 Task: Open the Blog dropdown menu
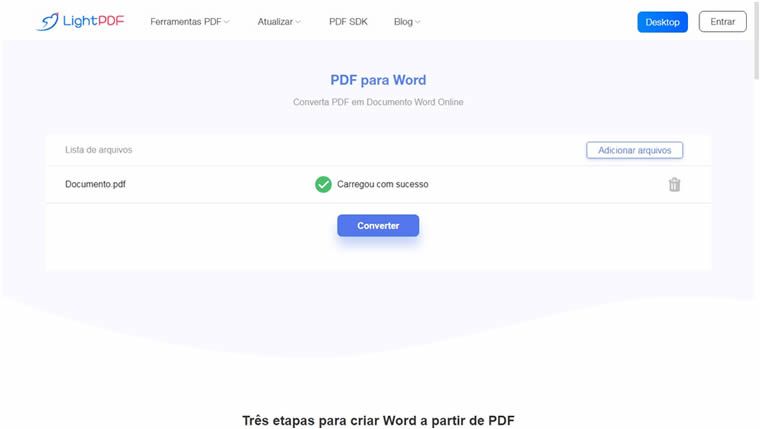[x=407, y=22]
